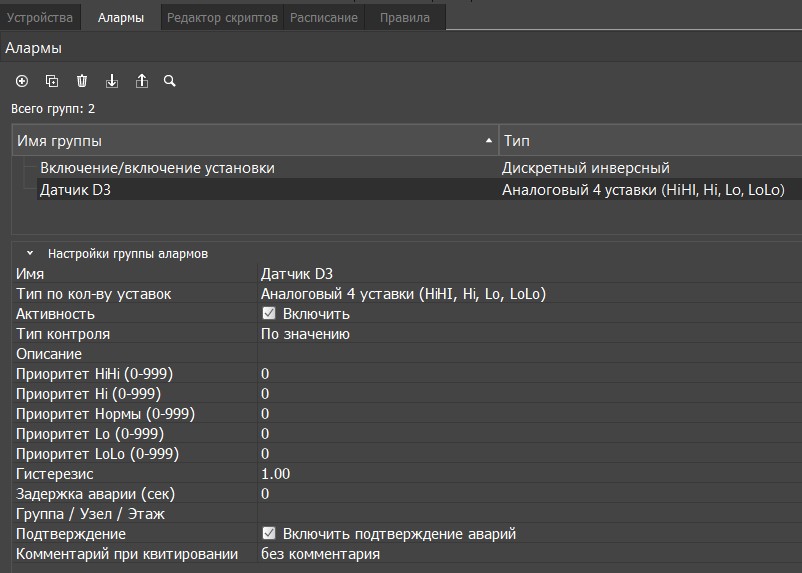Click sort arrow in 'Имя группы' header
Screen dimensions: 802x573
(489, 141)
